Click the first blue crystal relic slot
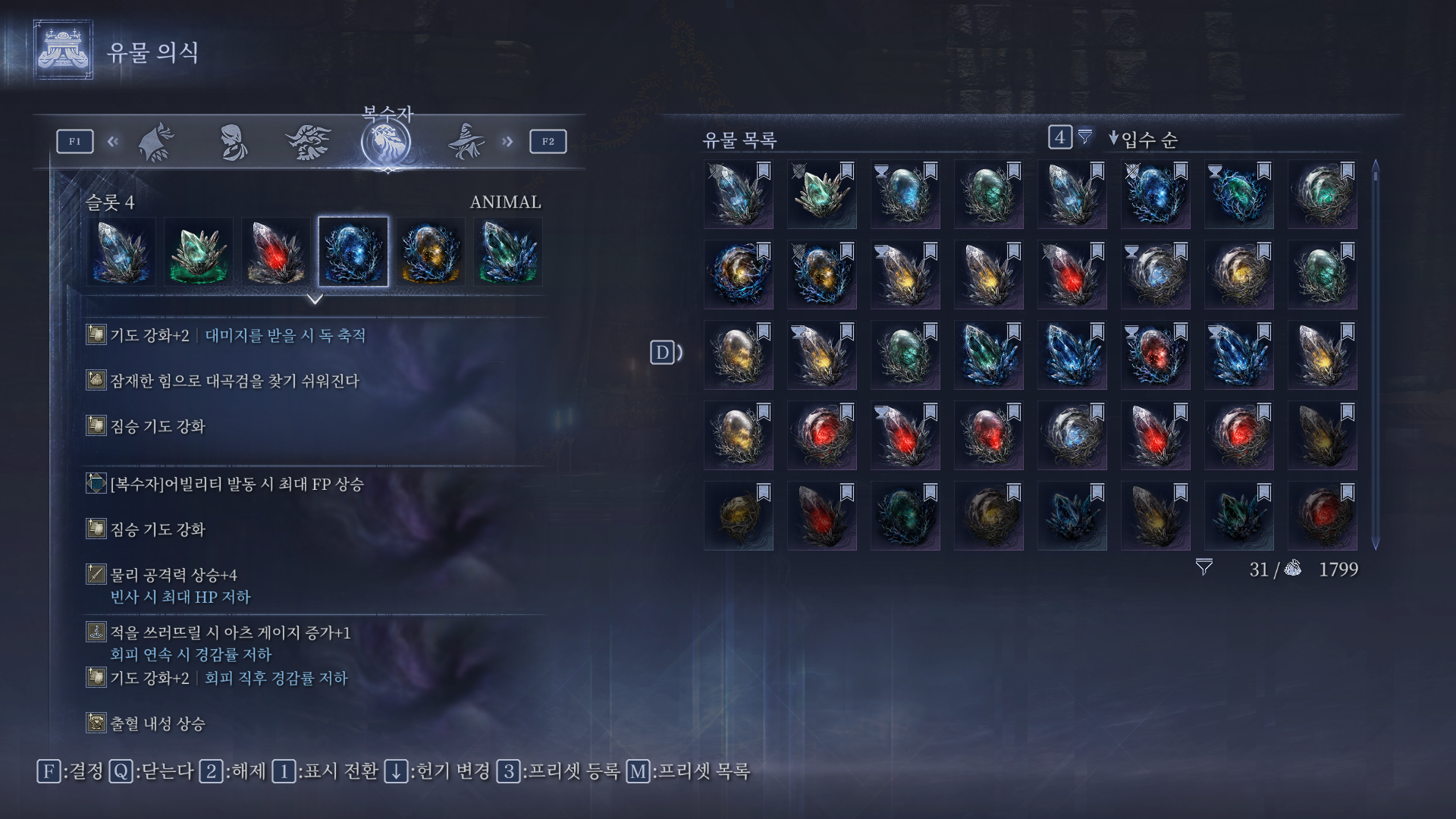The height and width of the screenshot is (819, 1456). pos(121,252)
